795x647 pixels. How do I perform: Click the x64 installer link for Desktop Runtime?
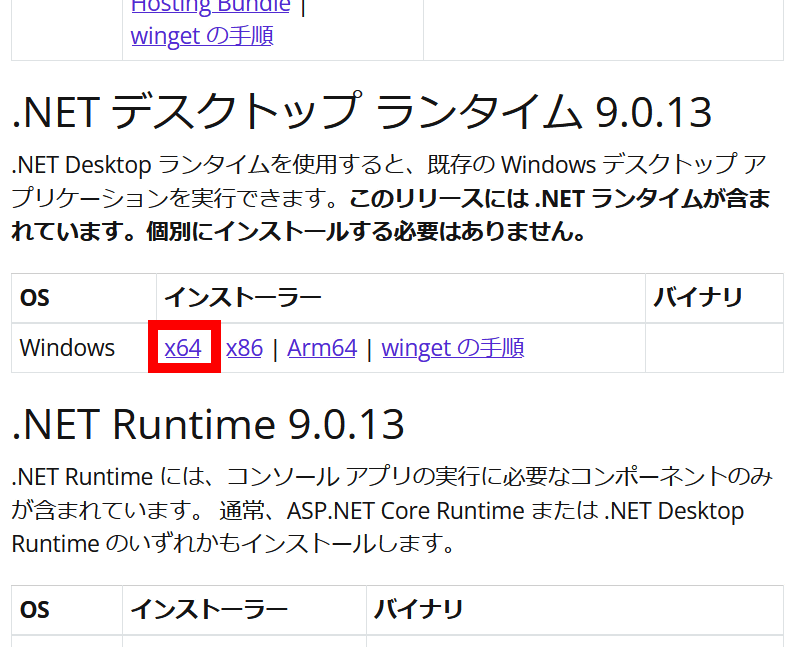point(183,348)
